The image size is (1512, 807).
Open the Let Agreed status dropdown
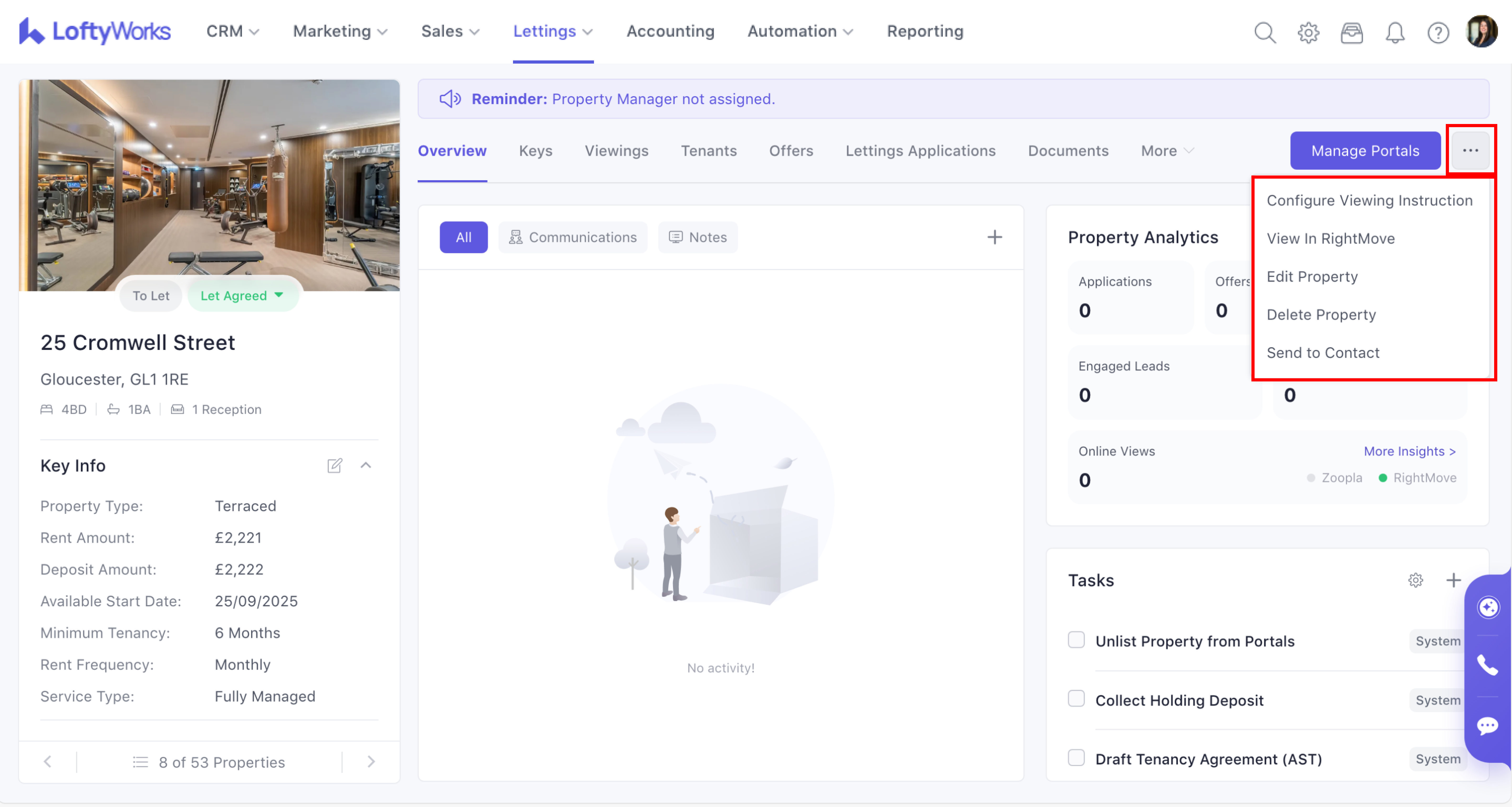point(242,295)
